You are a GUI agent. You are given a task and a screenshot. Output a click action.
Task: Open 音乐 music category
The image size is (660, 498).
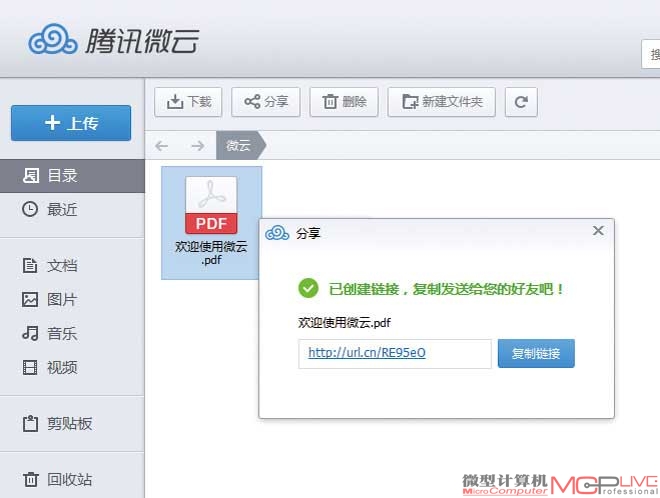coord(72,333)
